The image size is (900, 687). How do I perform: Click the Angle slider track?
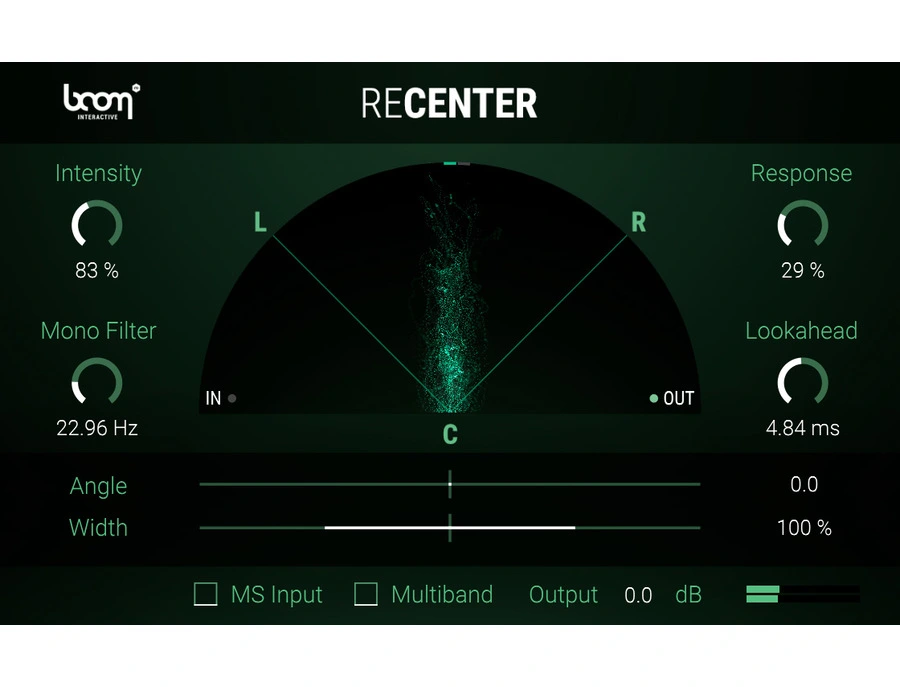pyautogui.click(x=450, y=484)
